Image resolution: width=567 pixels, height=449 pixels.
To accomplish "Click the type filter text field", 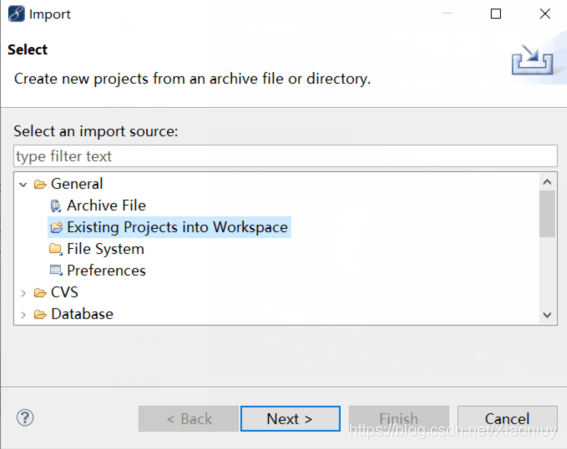I will pyautogui.click(x=285, y=156).
